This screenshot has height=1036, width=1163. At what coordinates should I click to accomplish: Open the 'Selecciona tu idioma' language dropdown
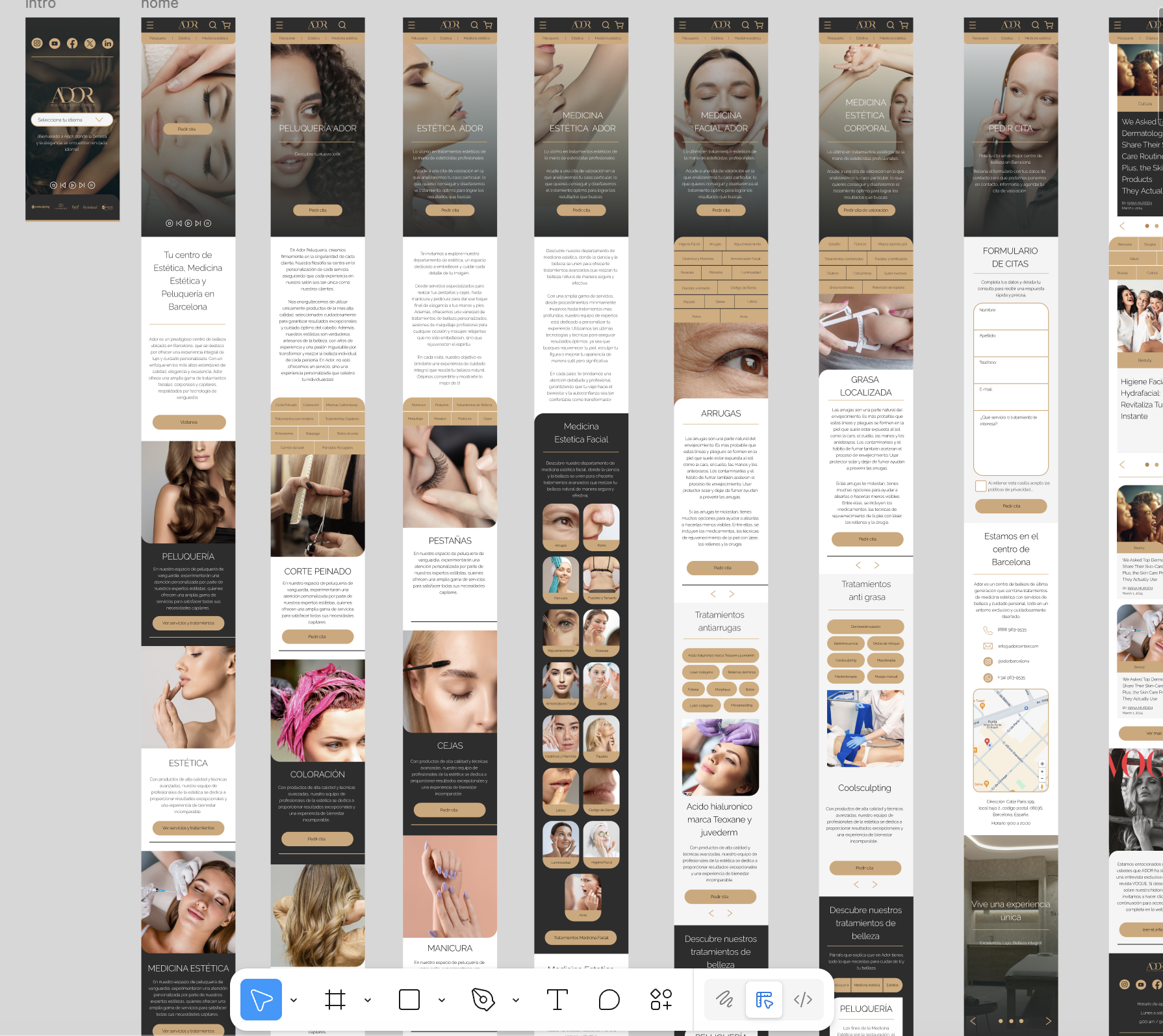[x=71, y=119]
